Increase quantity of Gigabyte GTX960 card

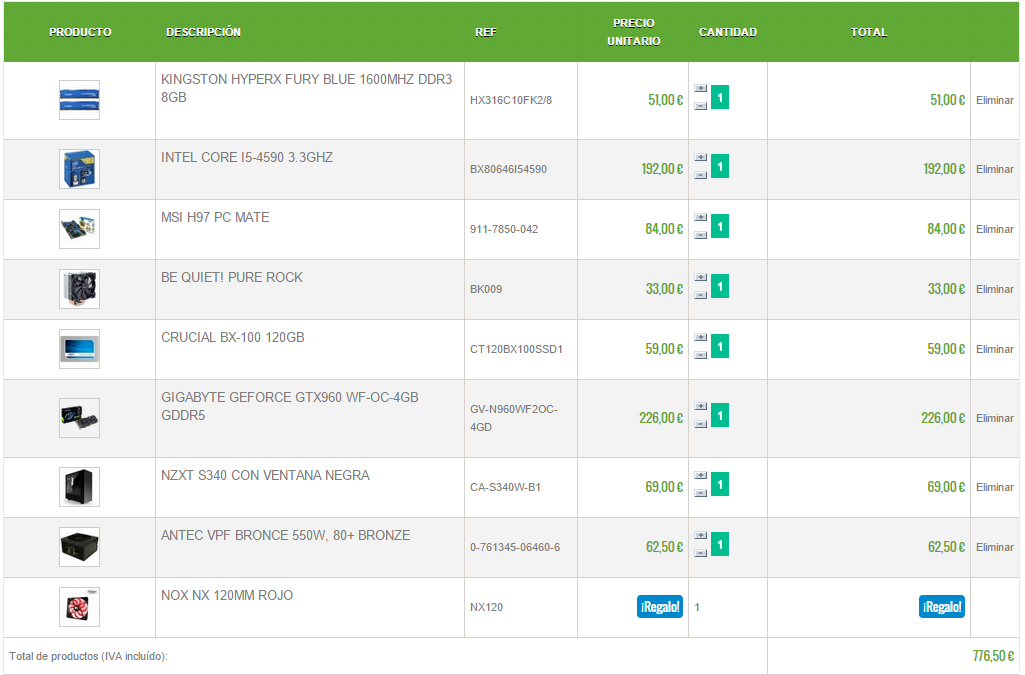click(x=700, y=406)
